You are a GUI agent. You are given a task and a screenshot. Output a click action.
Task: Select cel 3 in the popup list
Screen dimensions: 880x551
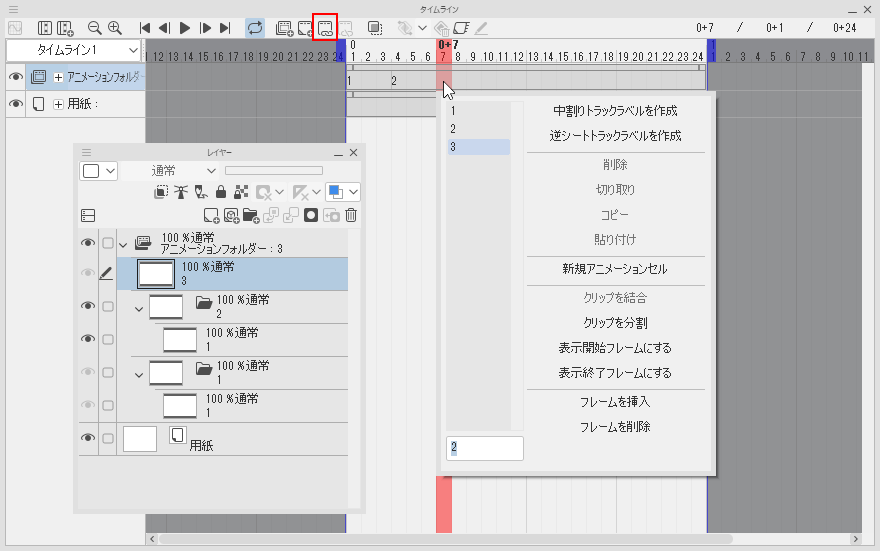478,147
